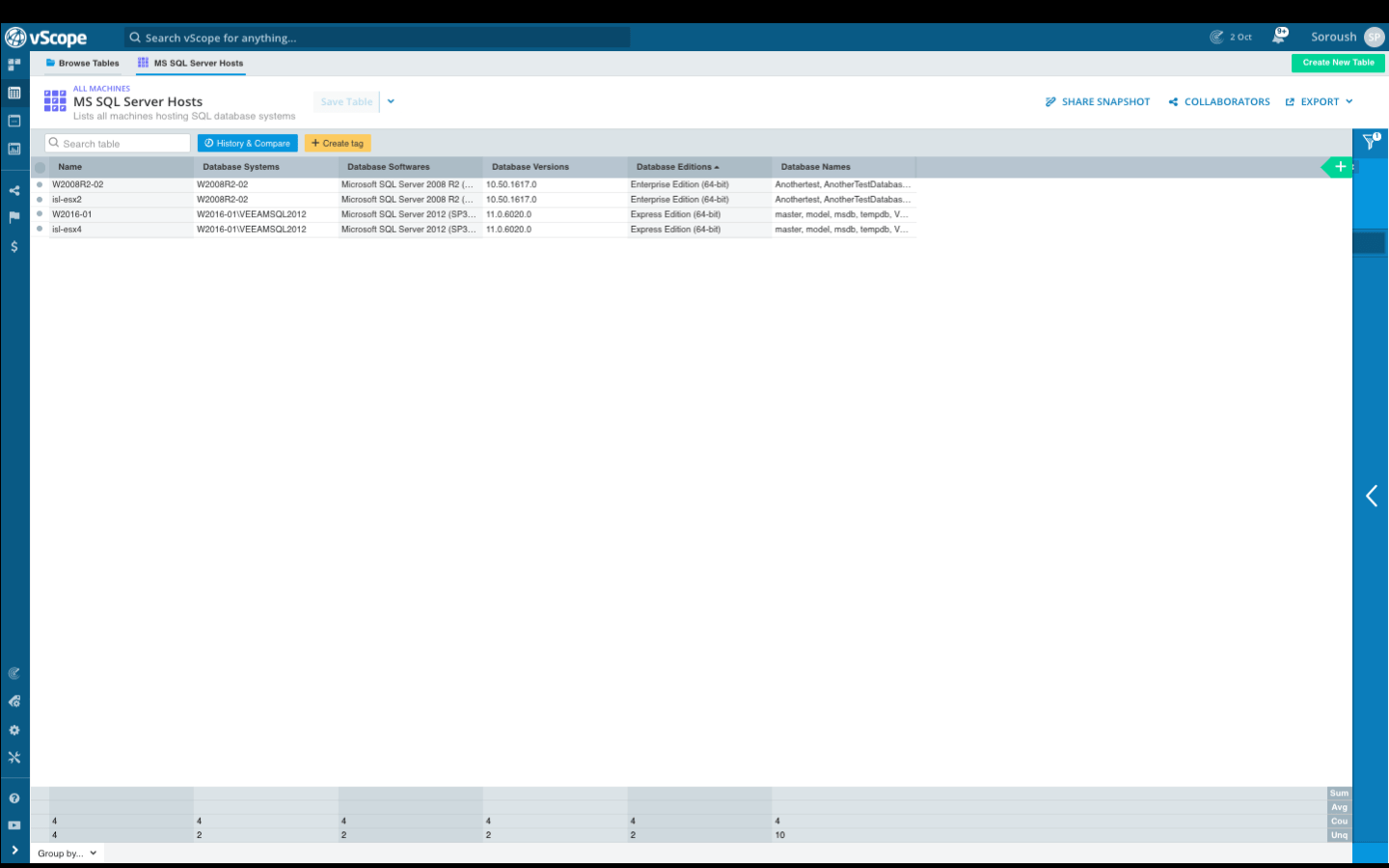Open the radar discovery icon in sidebar
1389x868 pixels.
click(x=14, y=673)
